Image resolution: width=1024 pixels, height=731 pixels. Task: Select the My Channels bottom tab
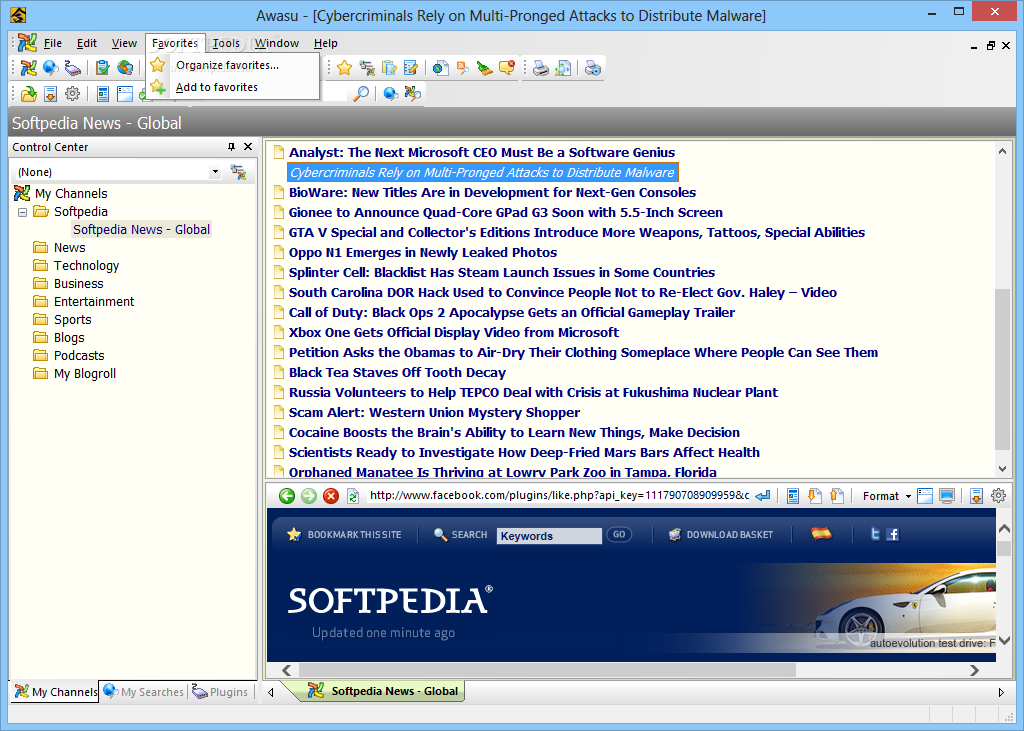click(56, 691)
